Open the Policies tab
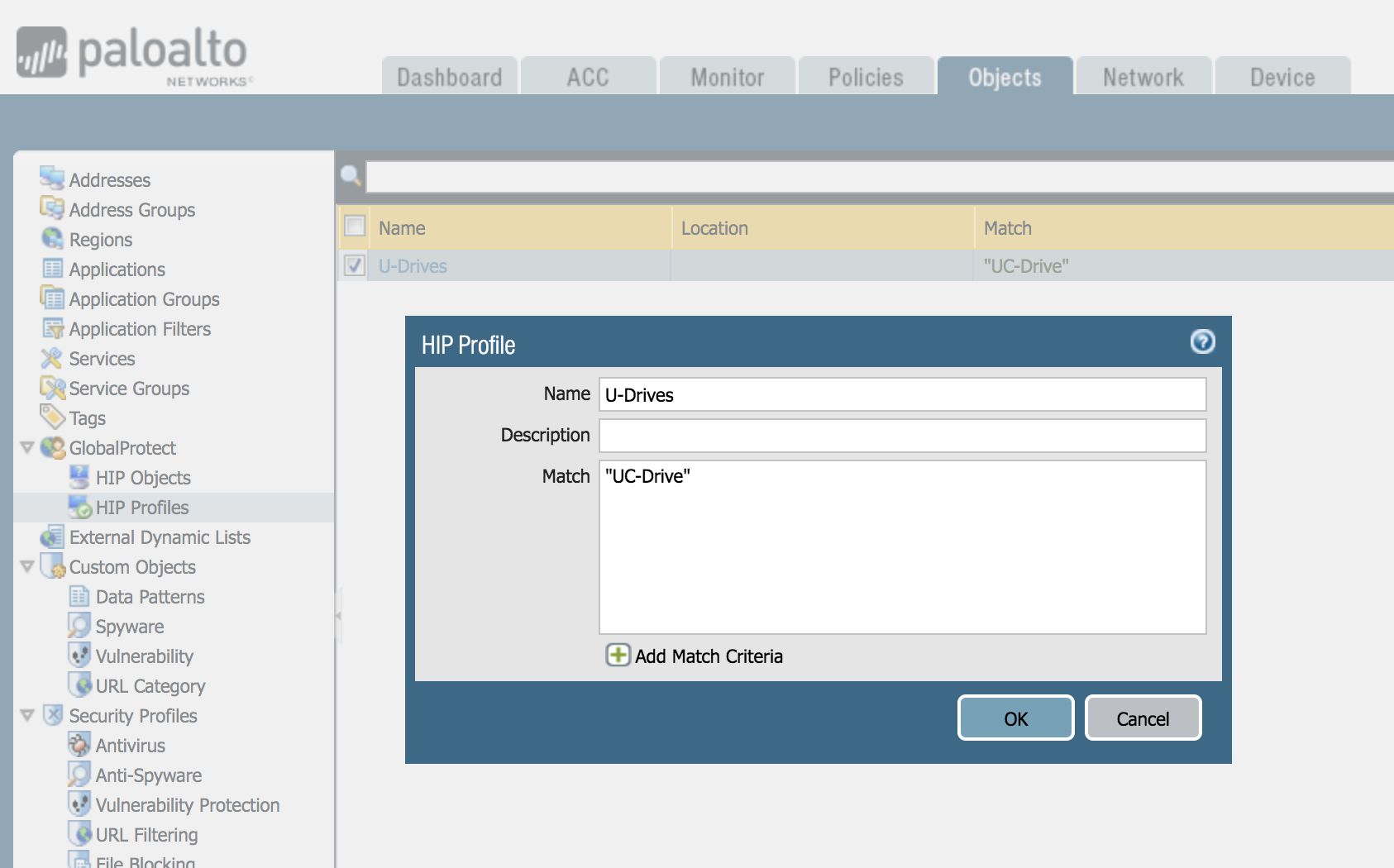Image resolution: width=1394 pixels, height=868 pixels. point(866,76)
